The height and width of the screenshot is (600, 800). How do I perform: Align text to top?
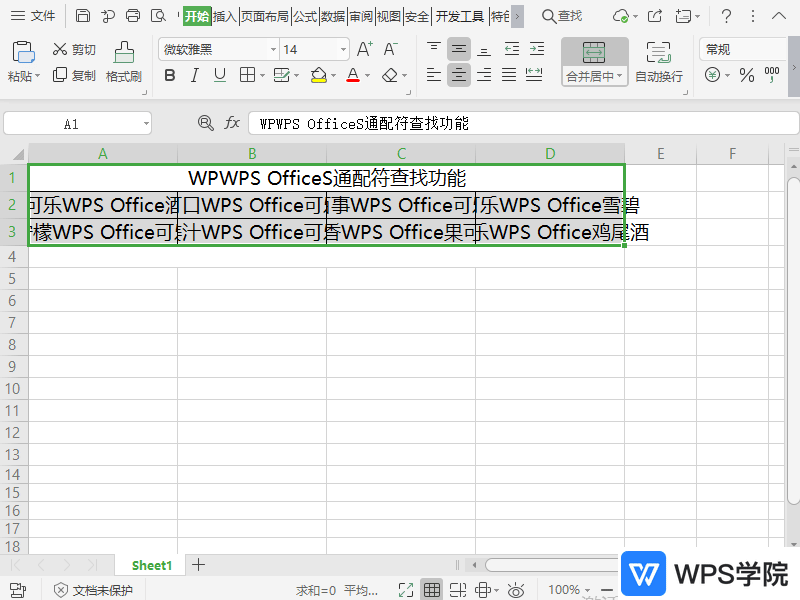tap(434, 48)
